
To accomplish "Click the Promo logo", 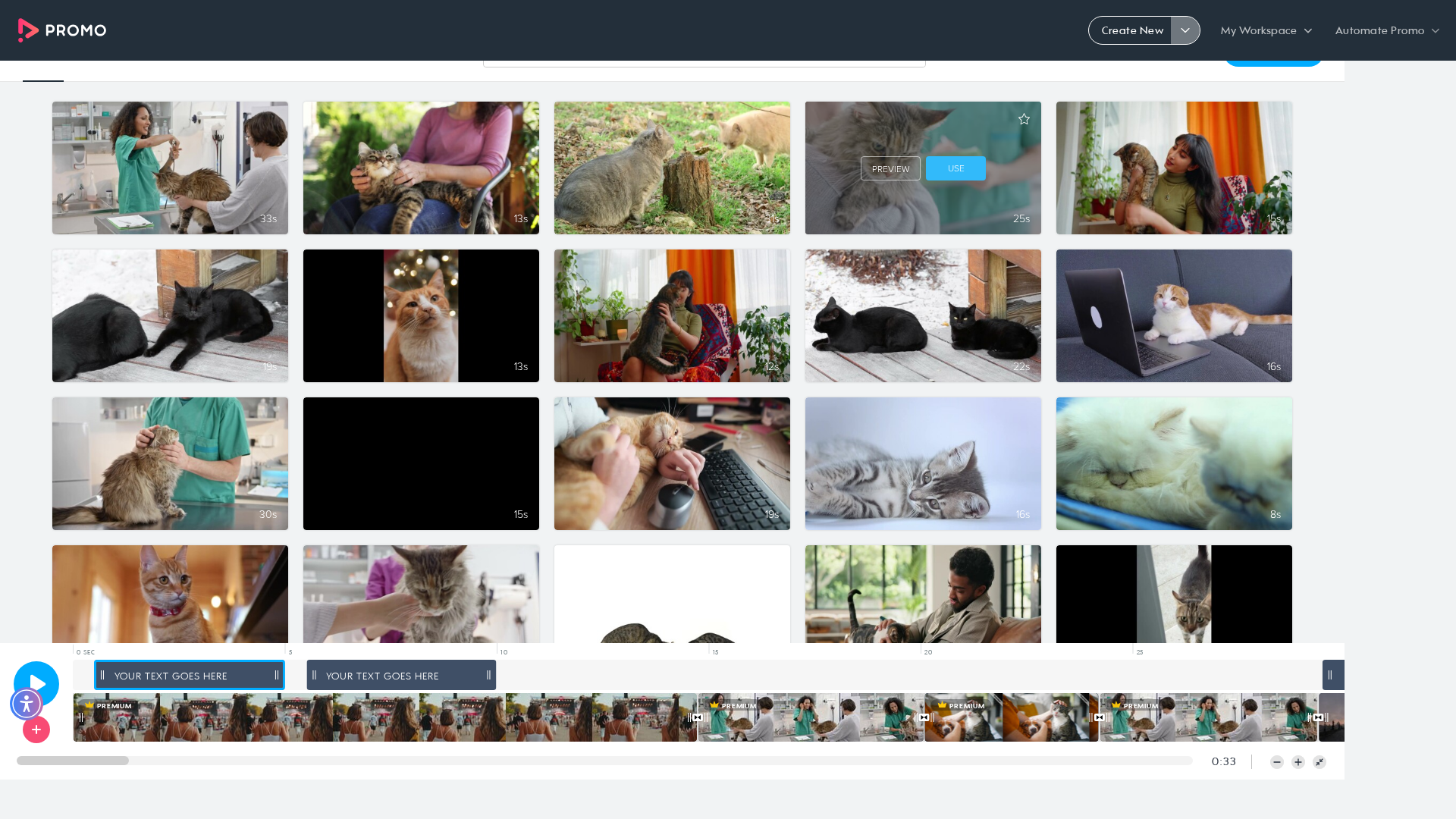I will click(62, 30).
